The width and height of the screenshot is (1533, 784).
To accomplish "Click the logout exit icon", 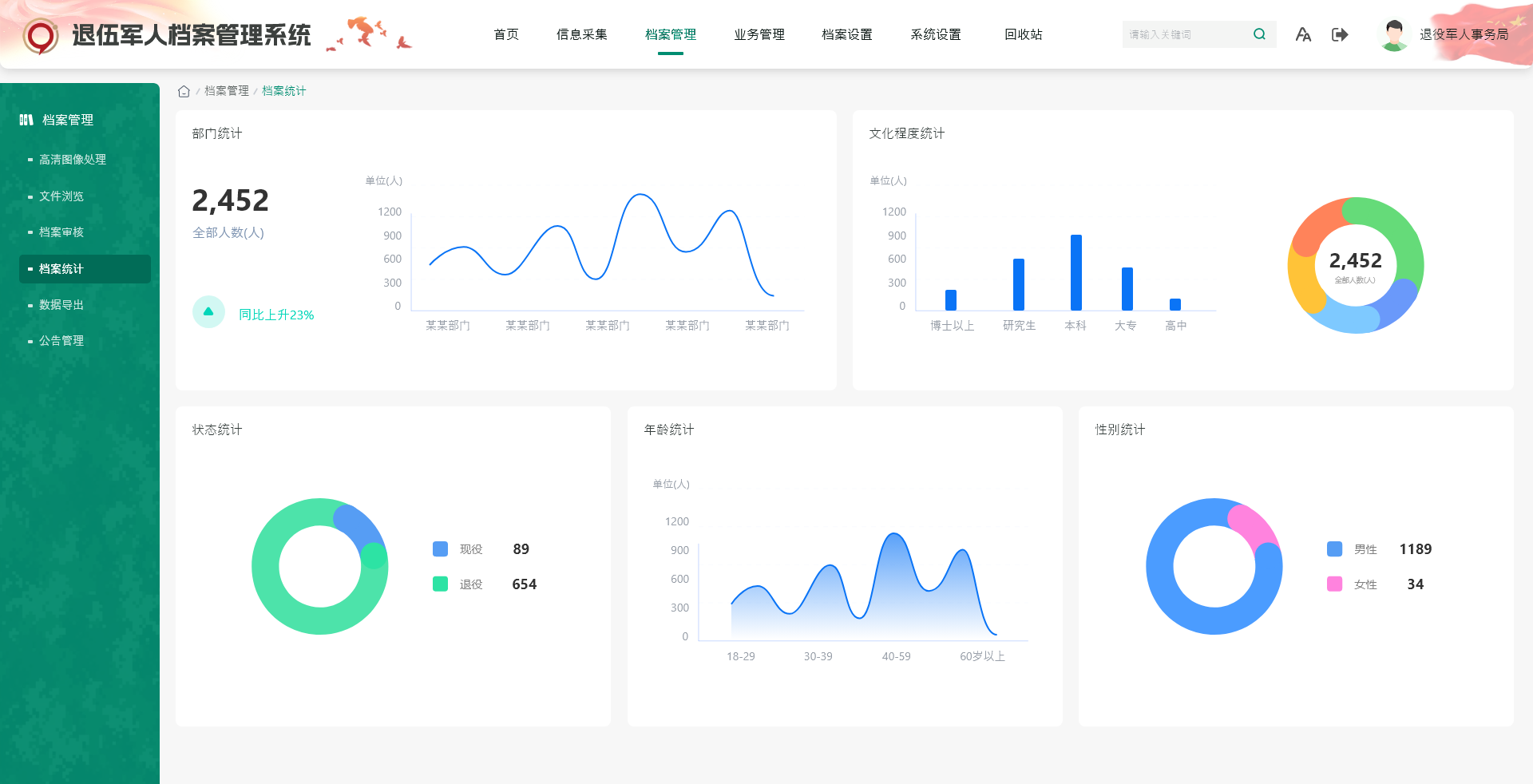I will (1340, 34).
